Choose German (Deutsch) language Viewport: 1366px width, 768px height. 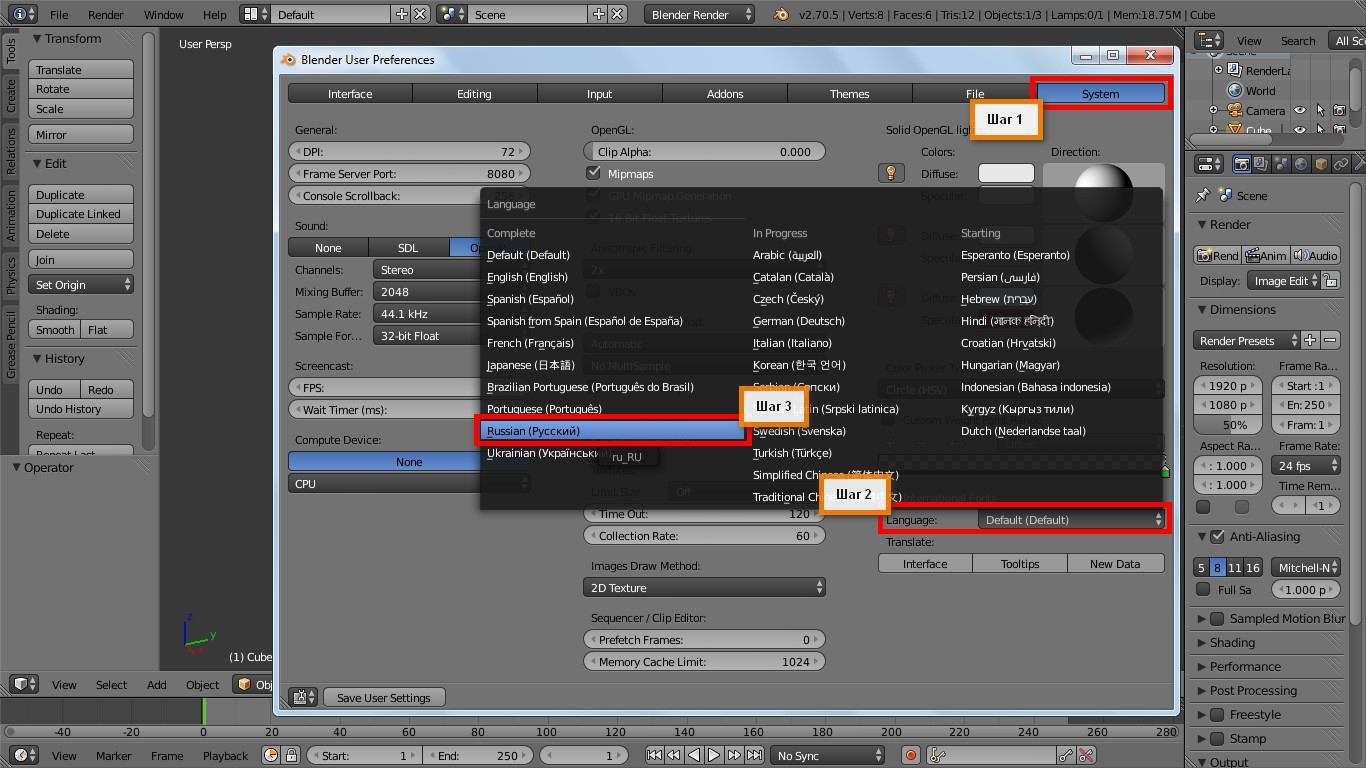[799, 321]
